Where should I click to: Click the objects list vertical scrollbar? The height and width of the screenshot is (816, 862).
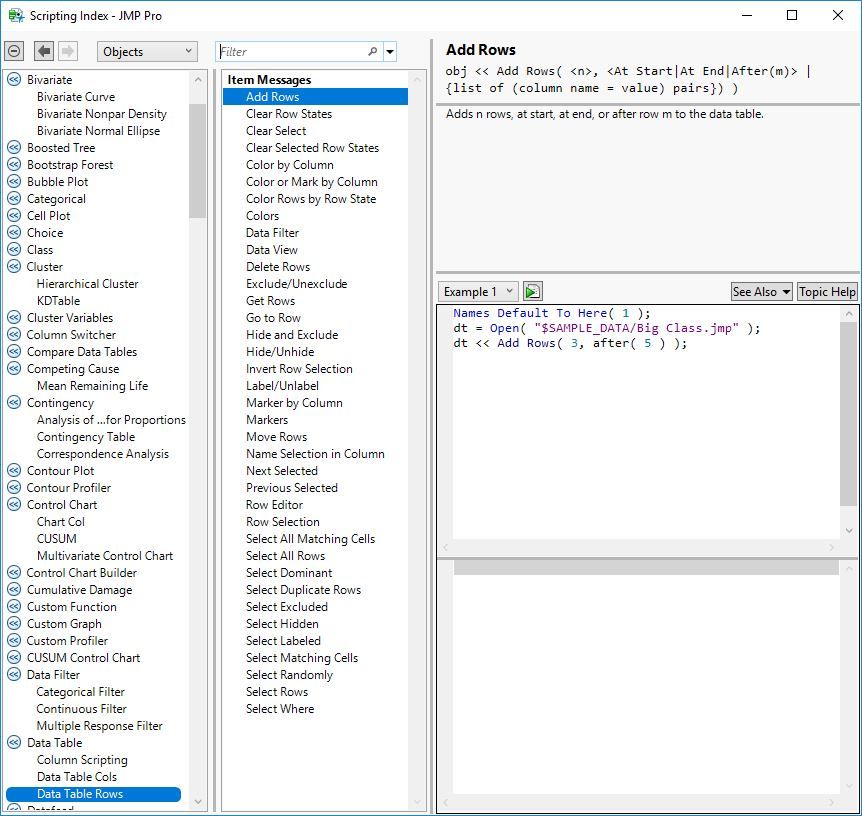click(x=197, y=160)
